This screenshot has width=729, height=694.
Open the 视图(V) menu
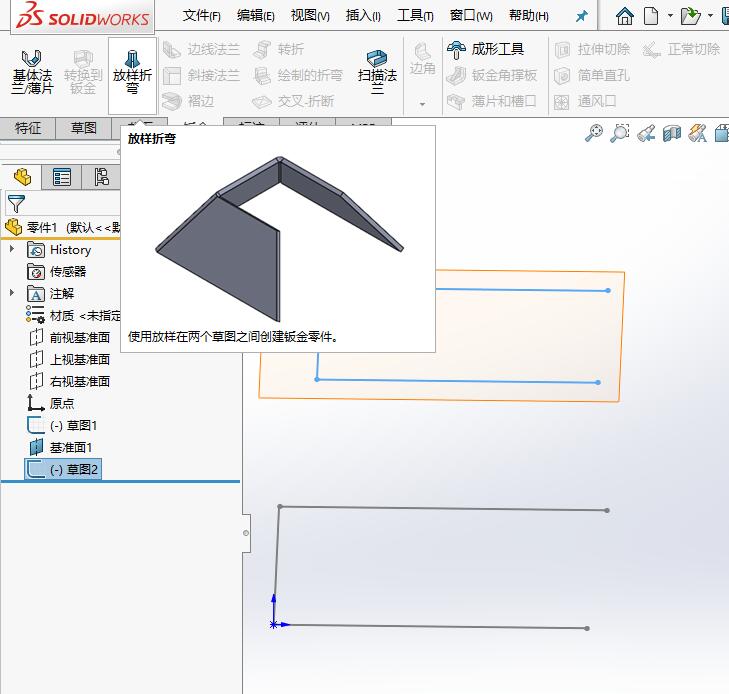310,16
